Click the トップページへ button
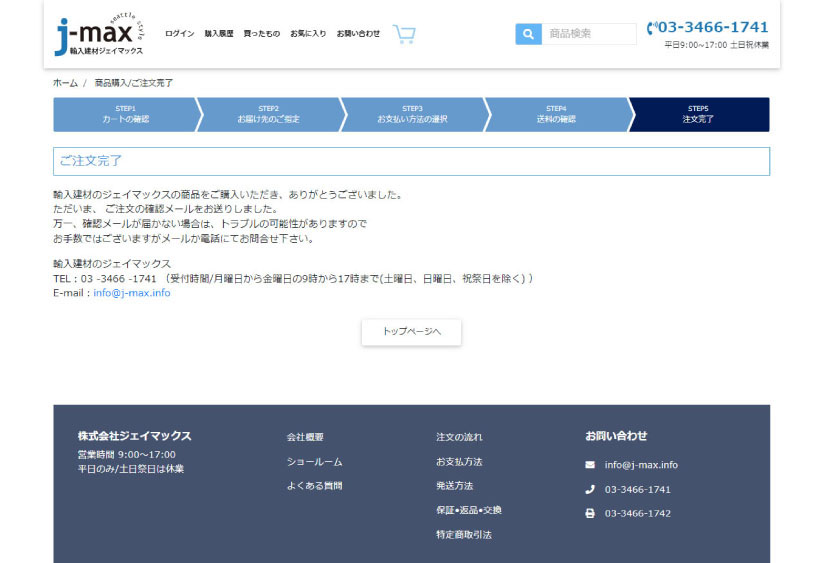Screen dimensions: 825x563 tap(411, 331)
